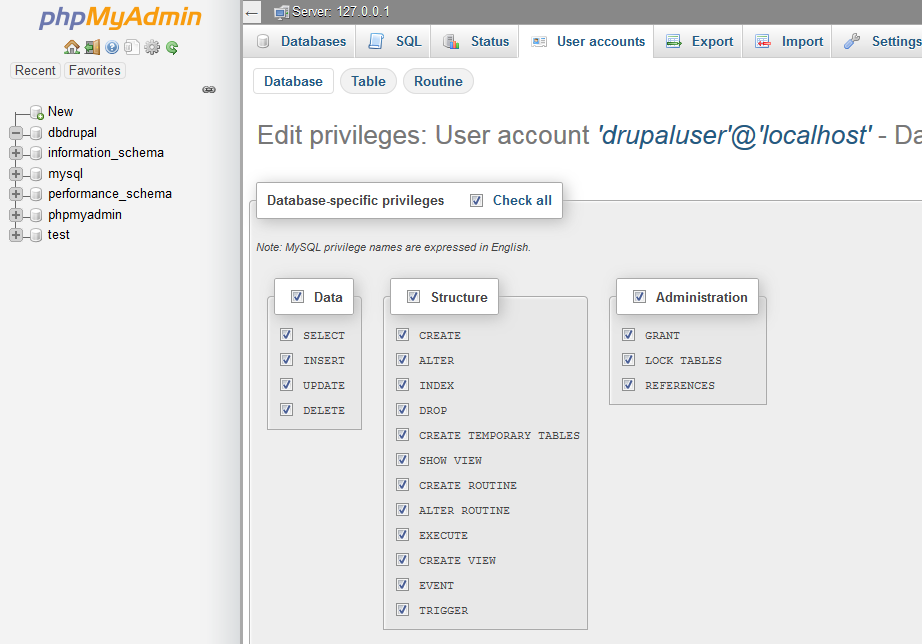Screen dimensions: 922x644
Task: Click the link chain icon in sidebar
Action: [x=209, y=89]
